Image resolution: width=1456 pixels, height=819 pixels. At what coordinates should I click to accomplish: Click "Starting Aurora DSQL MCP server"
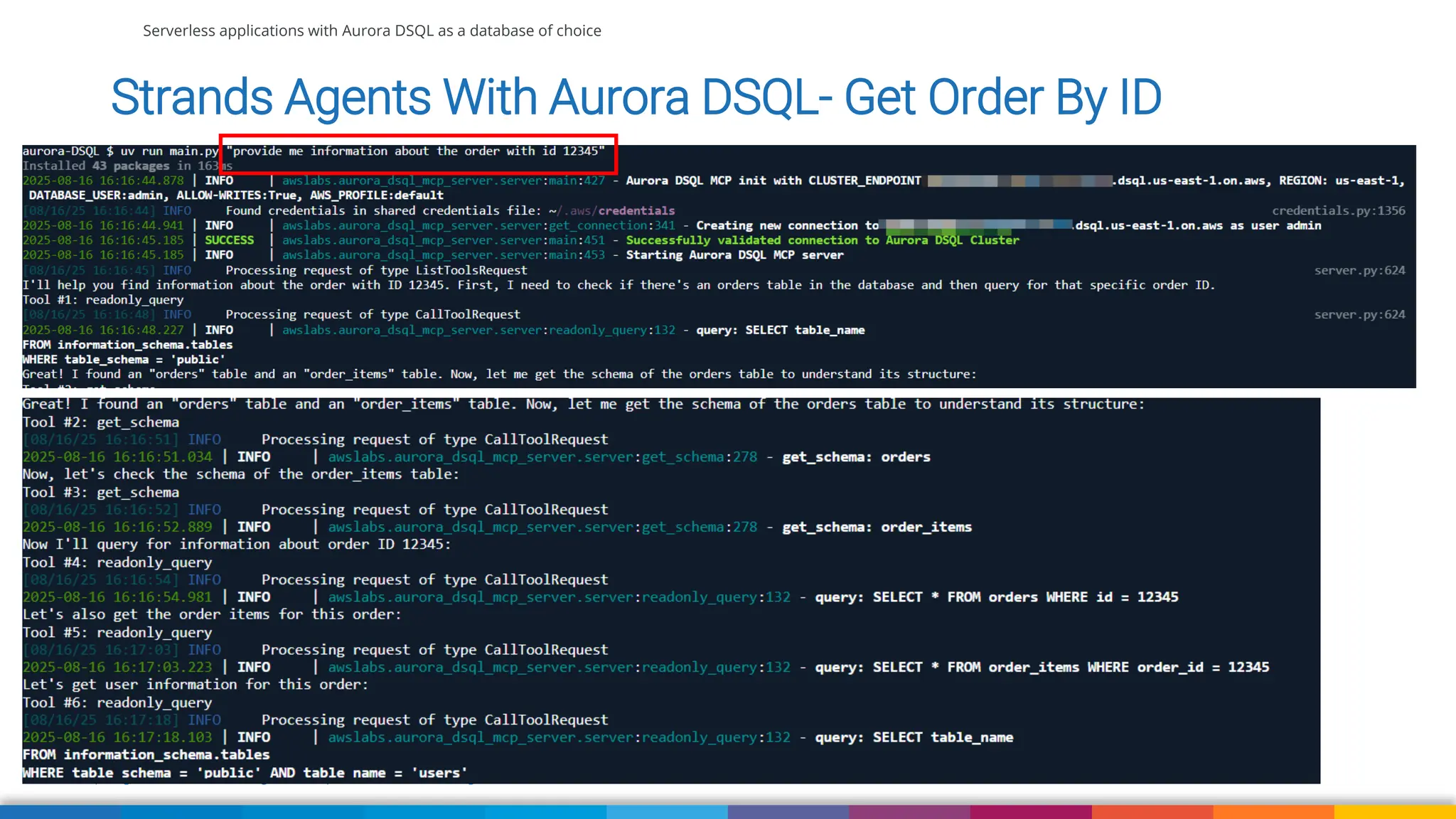click(x=734, y=255)
